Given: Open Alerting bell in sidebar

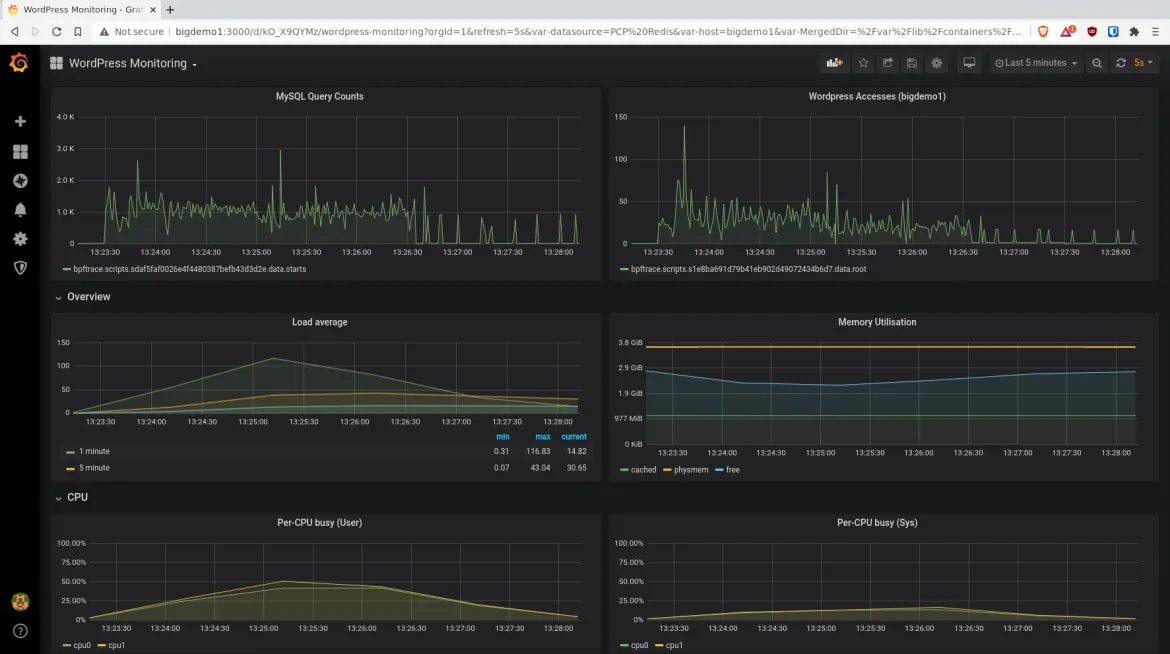Looking at the screenshot, I should tap(20, 210).
